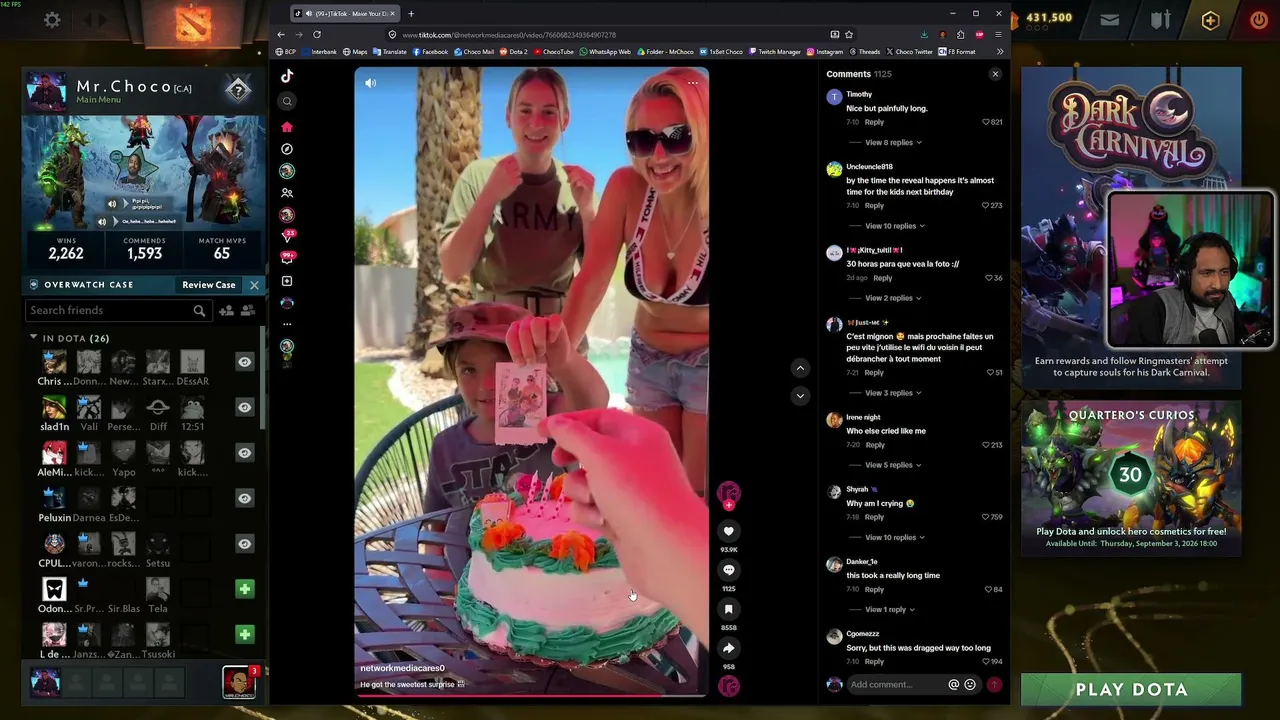Click the Review Case button
The image size is (1280, 720).
tap(209, 285)
